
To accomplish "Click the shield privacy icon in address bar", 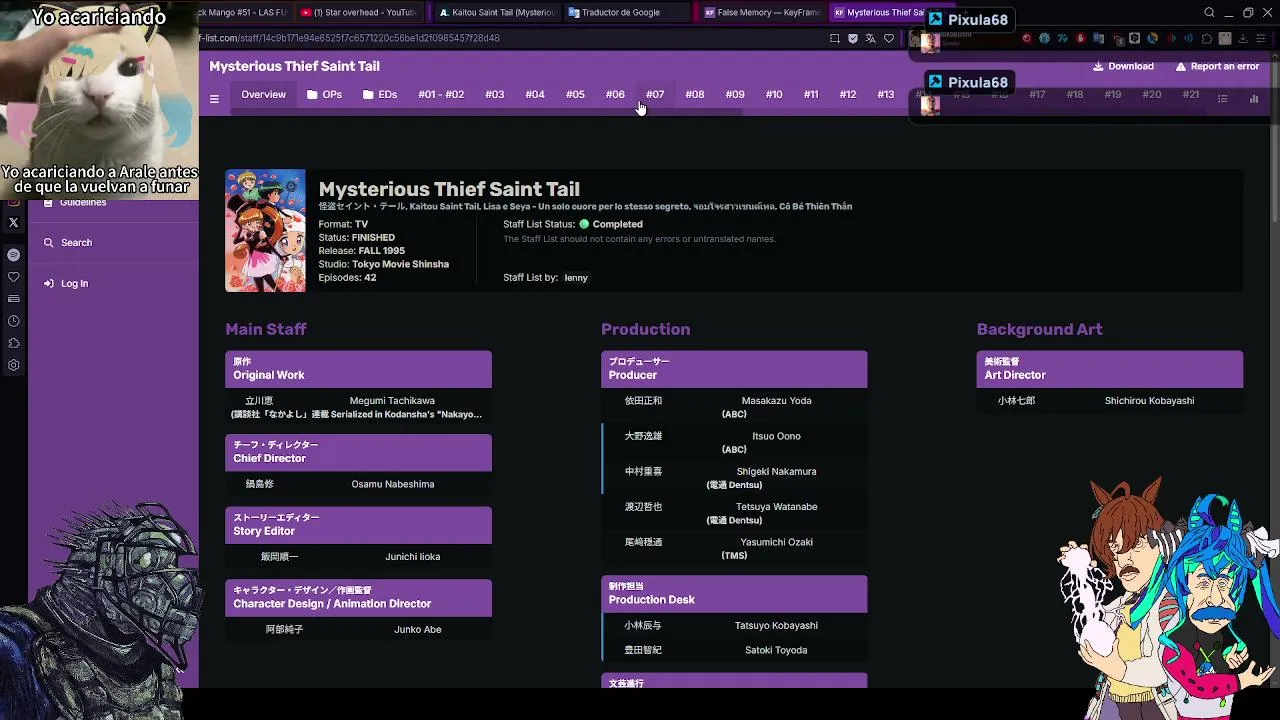I will [853, 39].
